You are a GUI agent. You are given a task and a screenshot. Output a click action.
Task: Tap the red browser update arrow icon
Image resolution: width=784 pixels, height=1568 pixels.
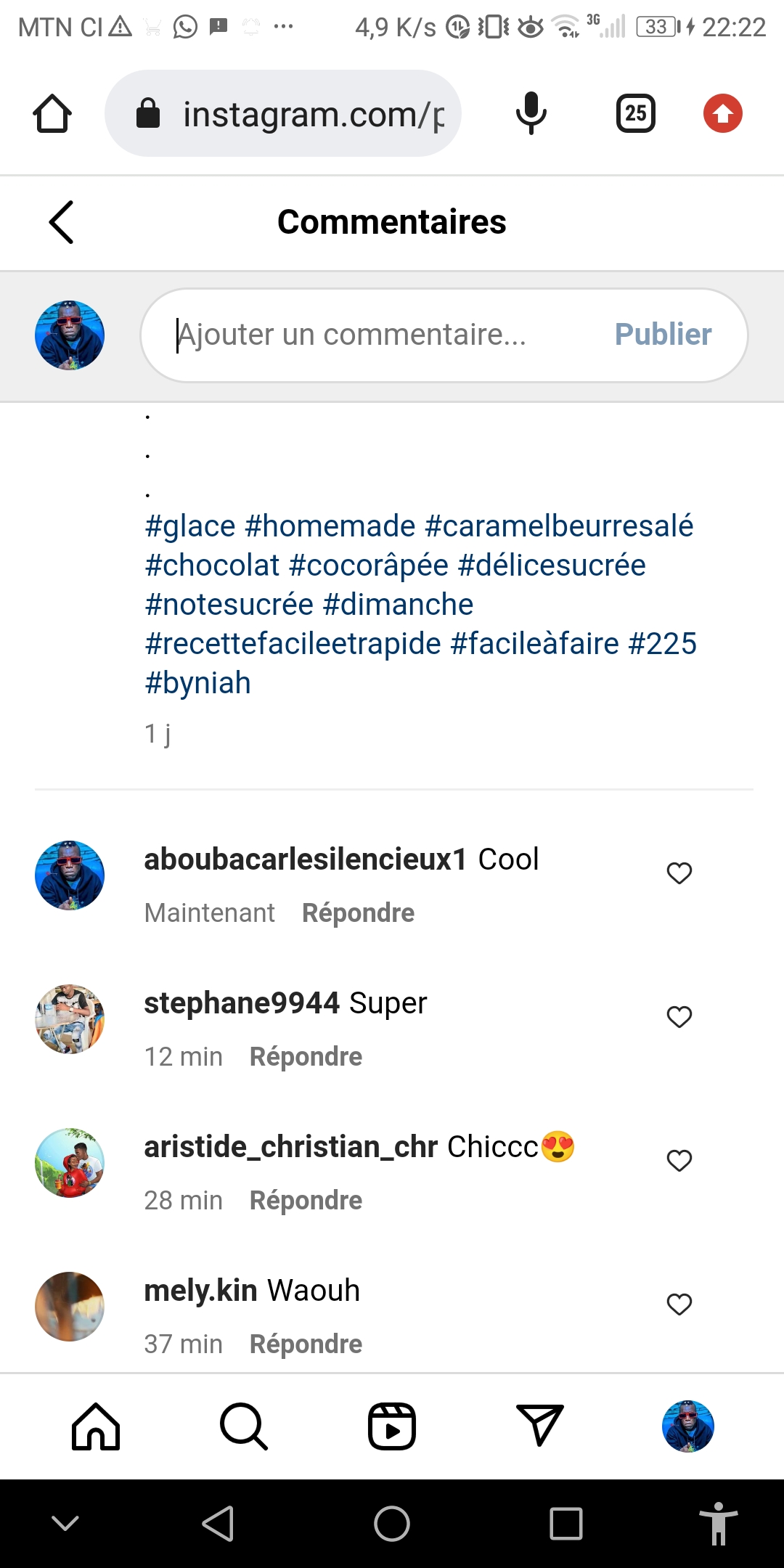pyautogui.click(x=722, y=114)
